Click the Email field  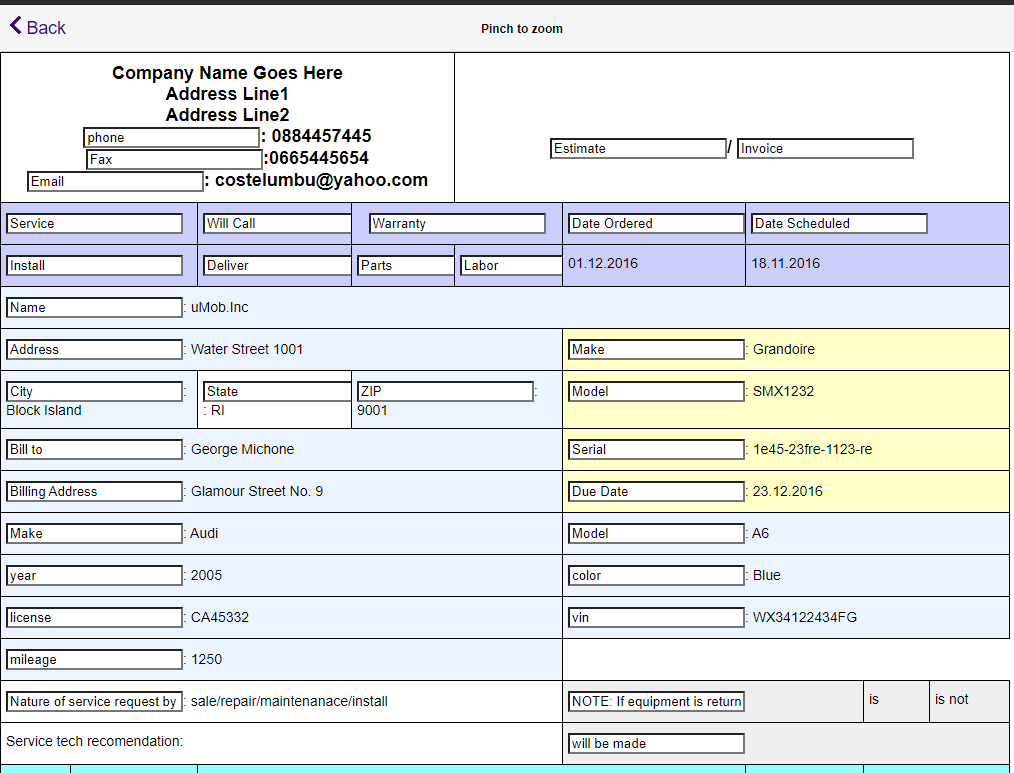[114, 181]
